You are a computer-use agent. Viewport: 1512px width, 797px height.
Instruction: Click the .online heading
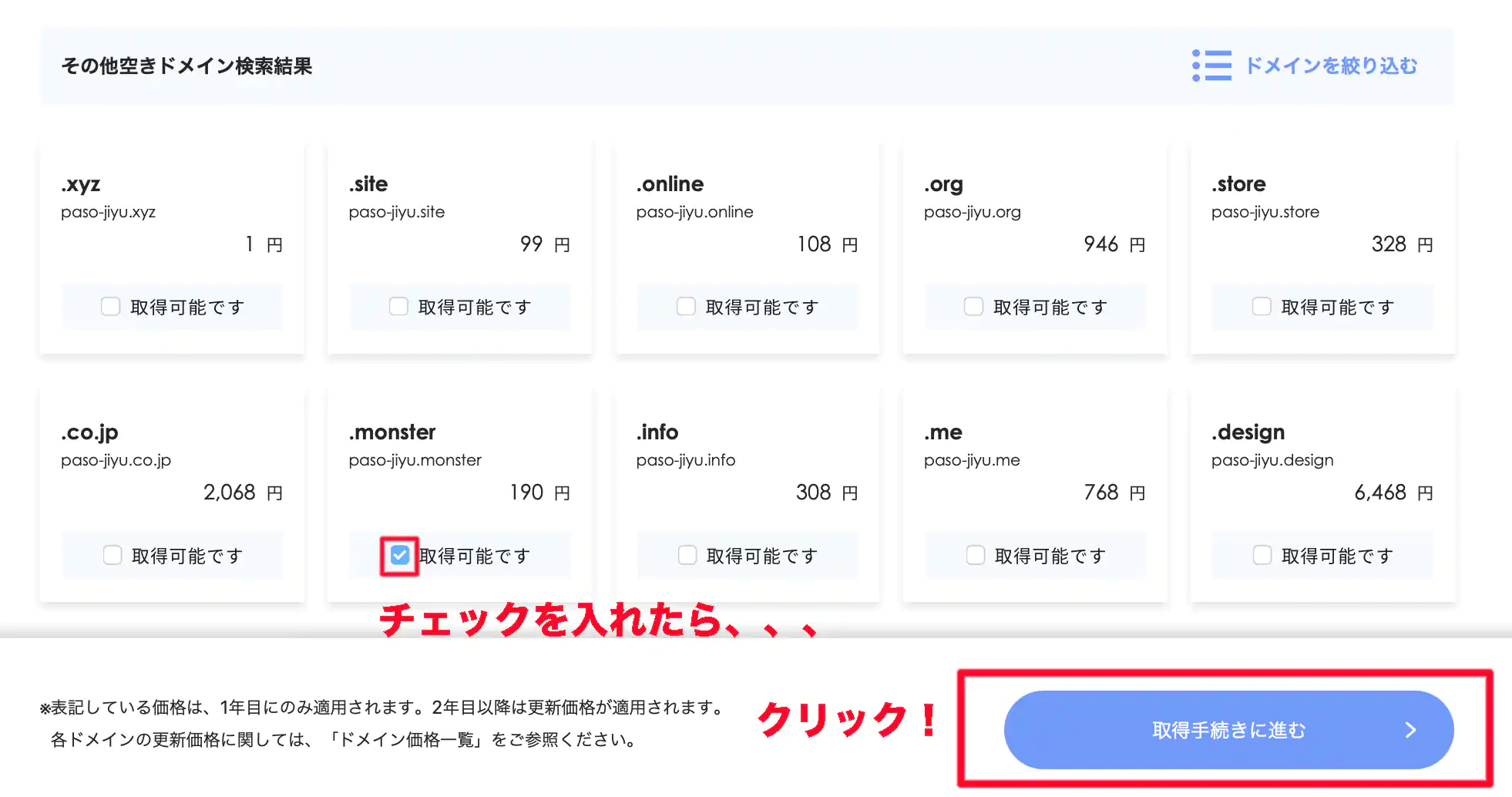[670, 183]
